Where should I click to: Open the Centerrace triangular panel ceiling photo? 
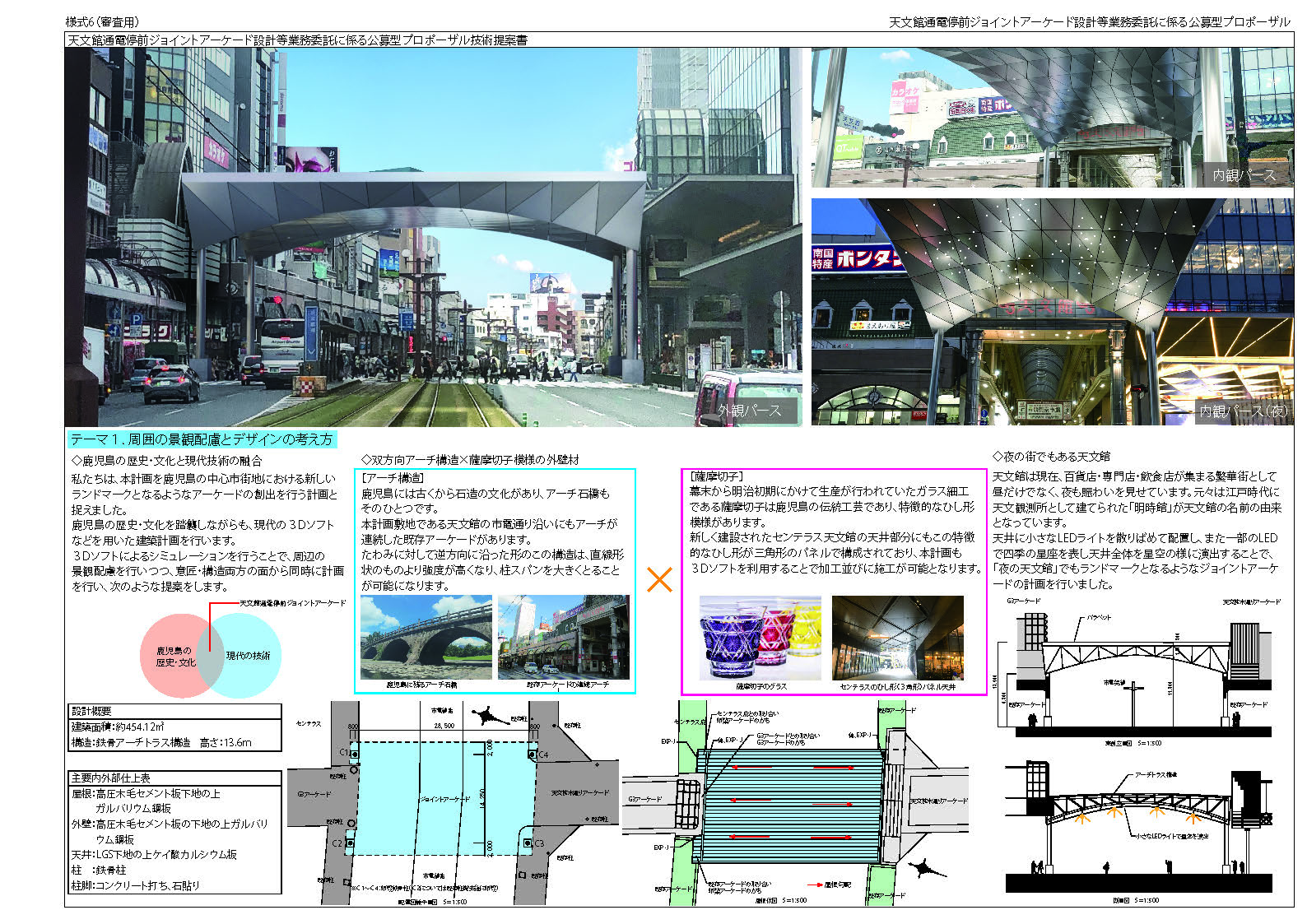897,637
